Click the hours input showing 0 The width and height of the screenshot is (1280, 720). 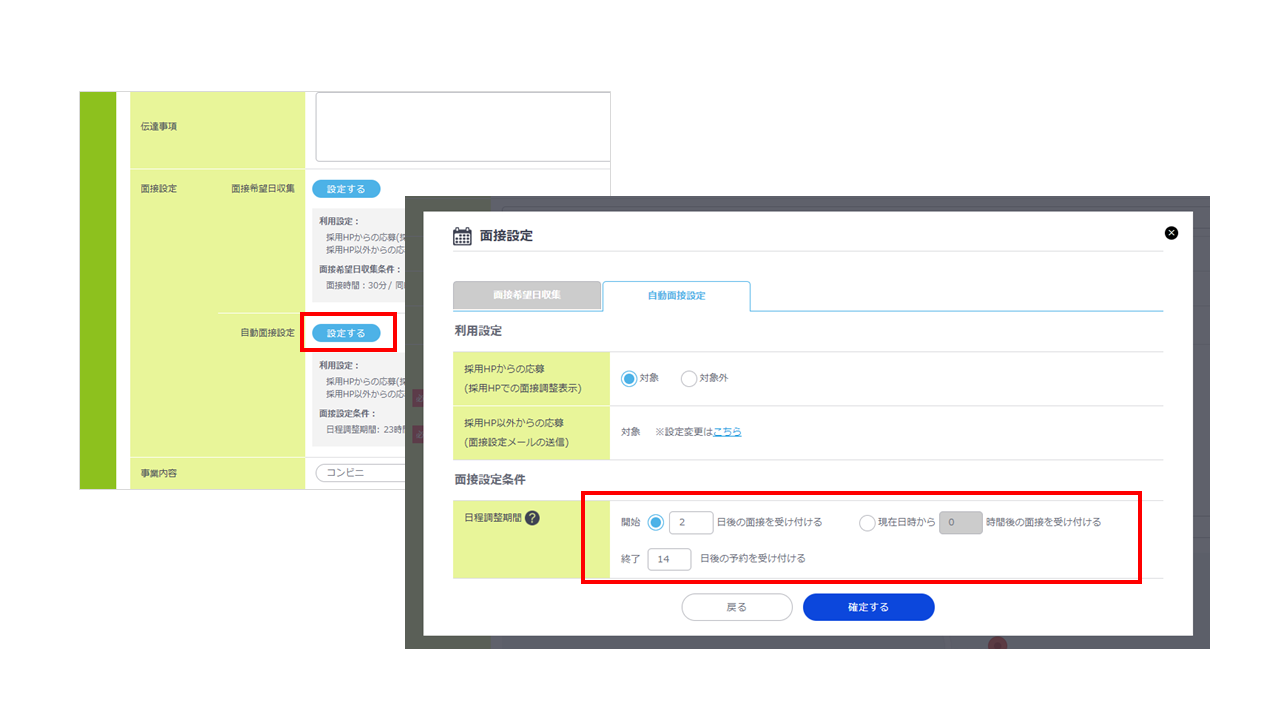[960, 522]
